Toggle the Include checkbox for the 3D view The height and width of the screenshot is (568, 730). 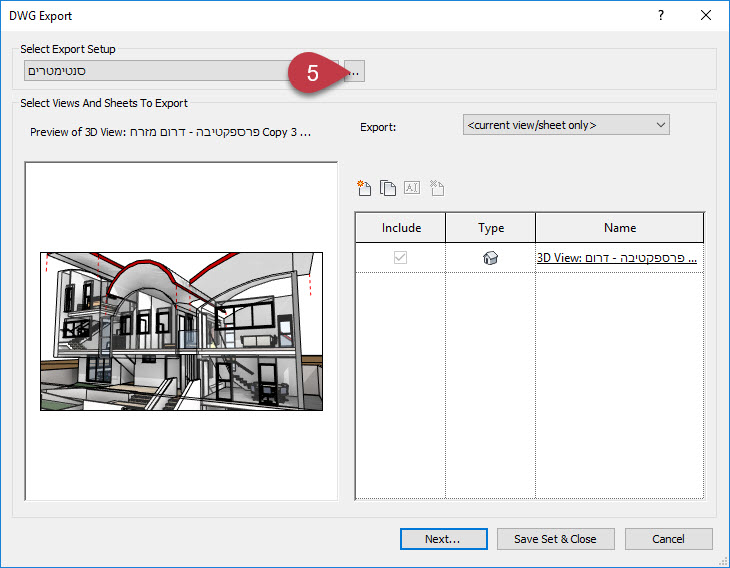(400, 258)
